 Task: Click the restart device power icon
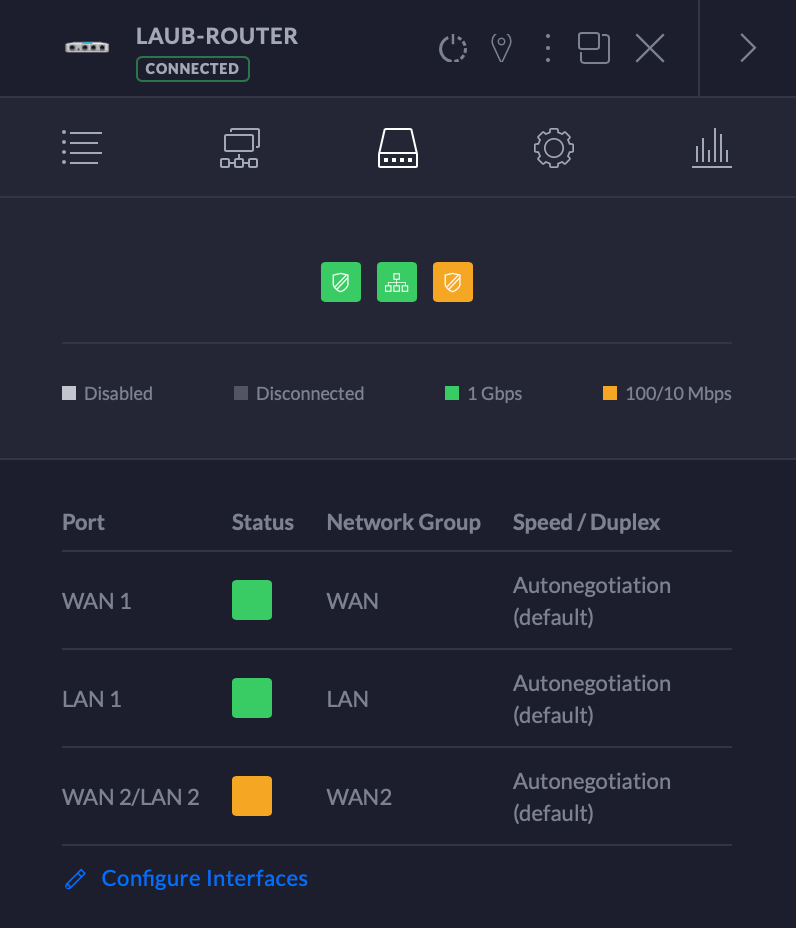point(453,48)
